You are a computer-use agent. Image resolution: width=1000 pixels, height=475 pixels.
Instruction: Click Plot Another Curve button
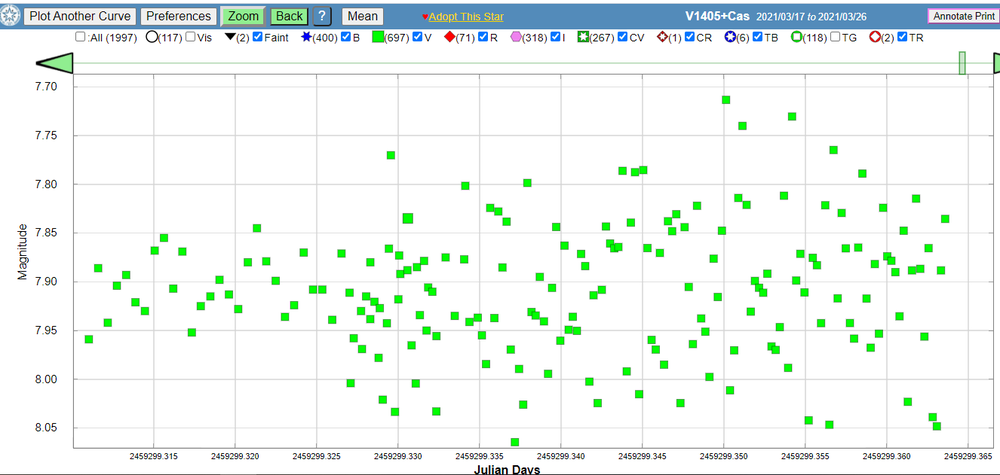pyautogui.click(x=79, y=16)
